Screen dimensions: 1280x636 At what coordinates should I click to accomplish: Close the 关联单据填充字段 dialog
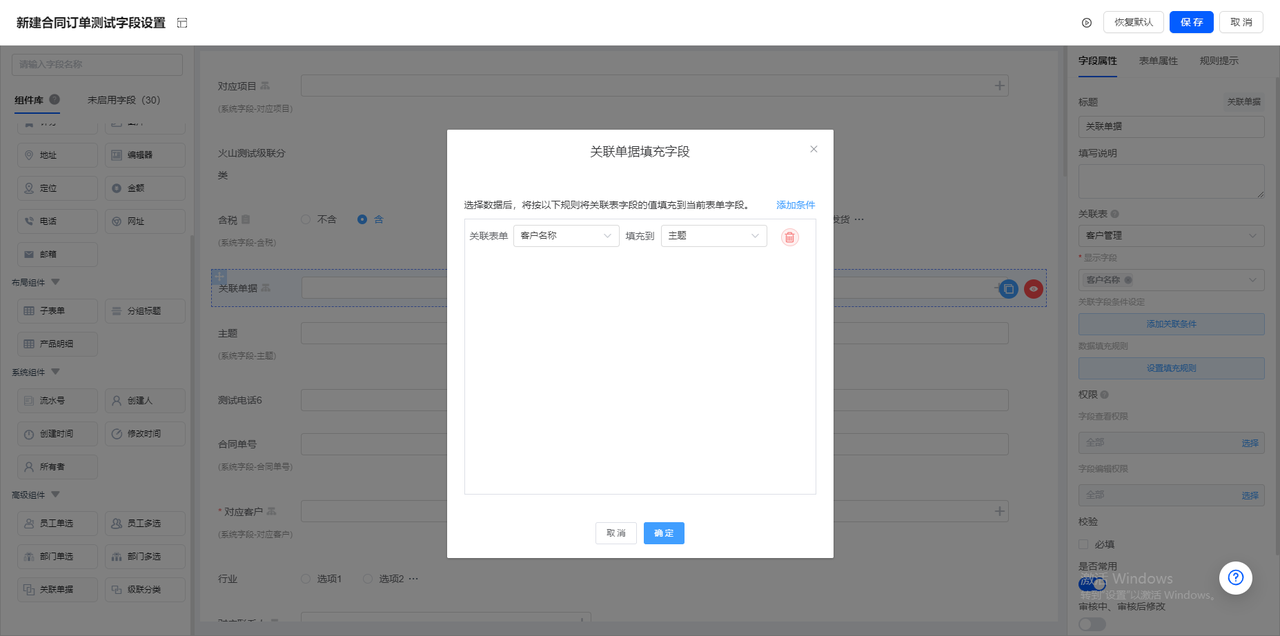coord(813,149)
